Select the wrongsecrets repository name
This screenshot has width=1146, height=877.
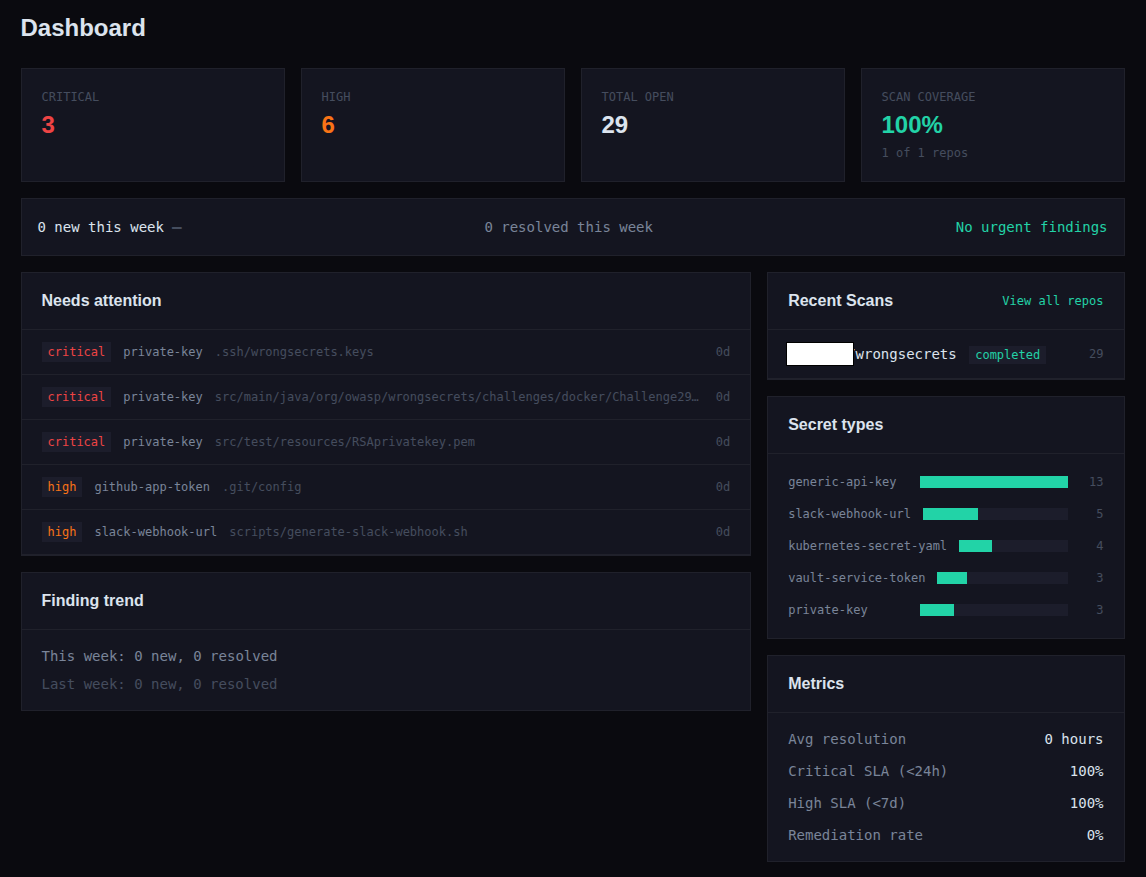(x=905, y=353)
